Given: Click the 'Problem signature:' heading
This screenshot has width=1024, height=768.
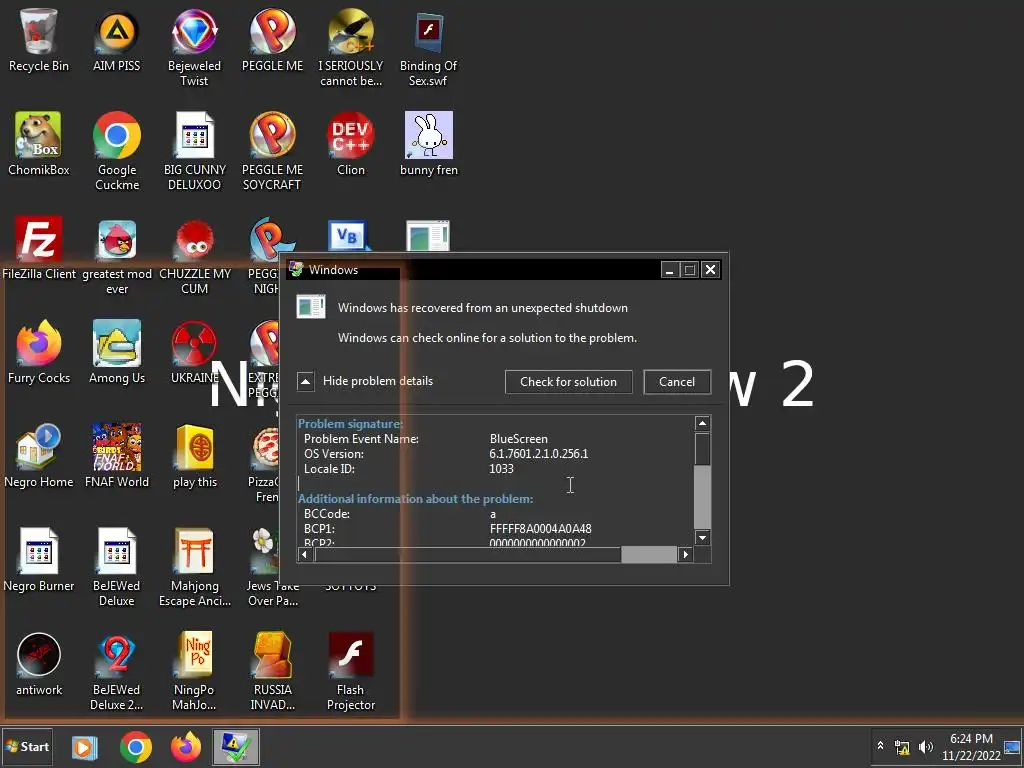Looking at the screenshot, I should click(350, 424).
